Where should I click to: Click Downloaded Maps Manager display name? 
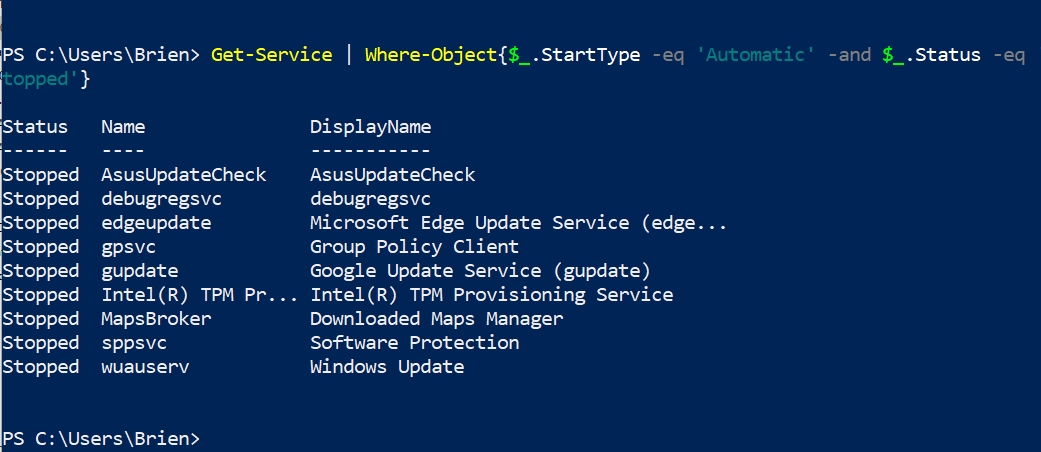point(436,319)
